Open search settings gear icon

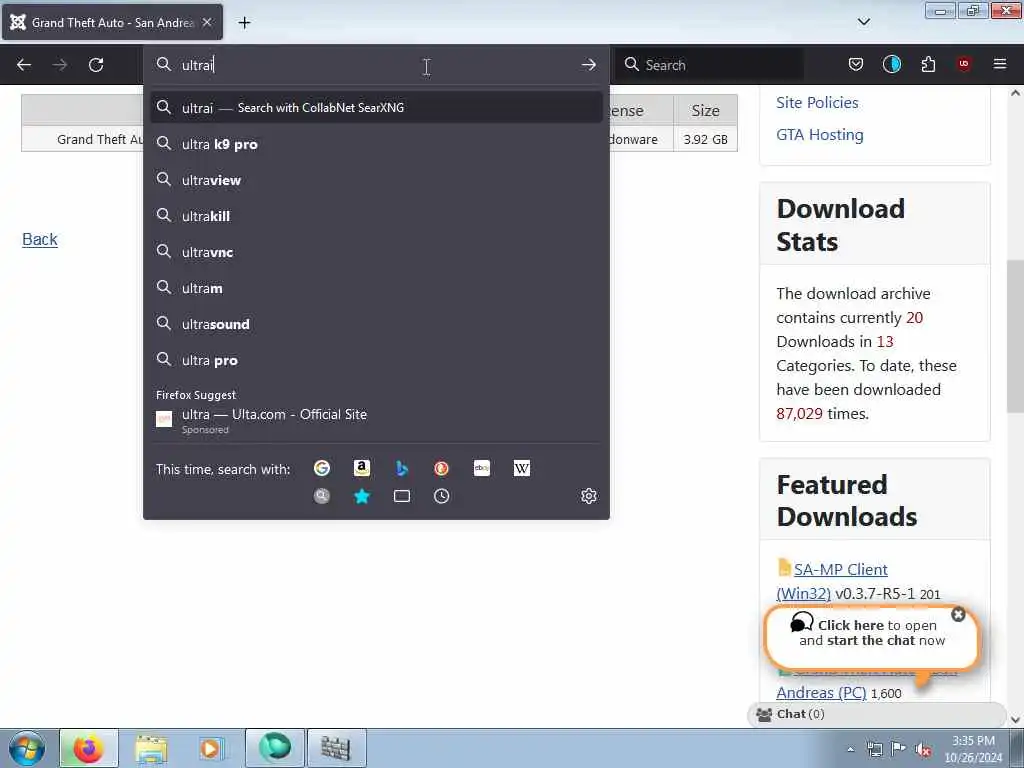(x=588, y=496)
